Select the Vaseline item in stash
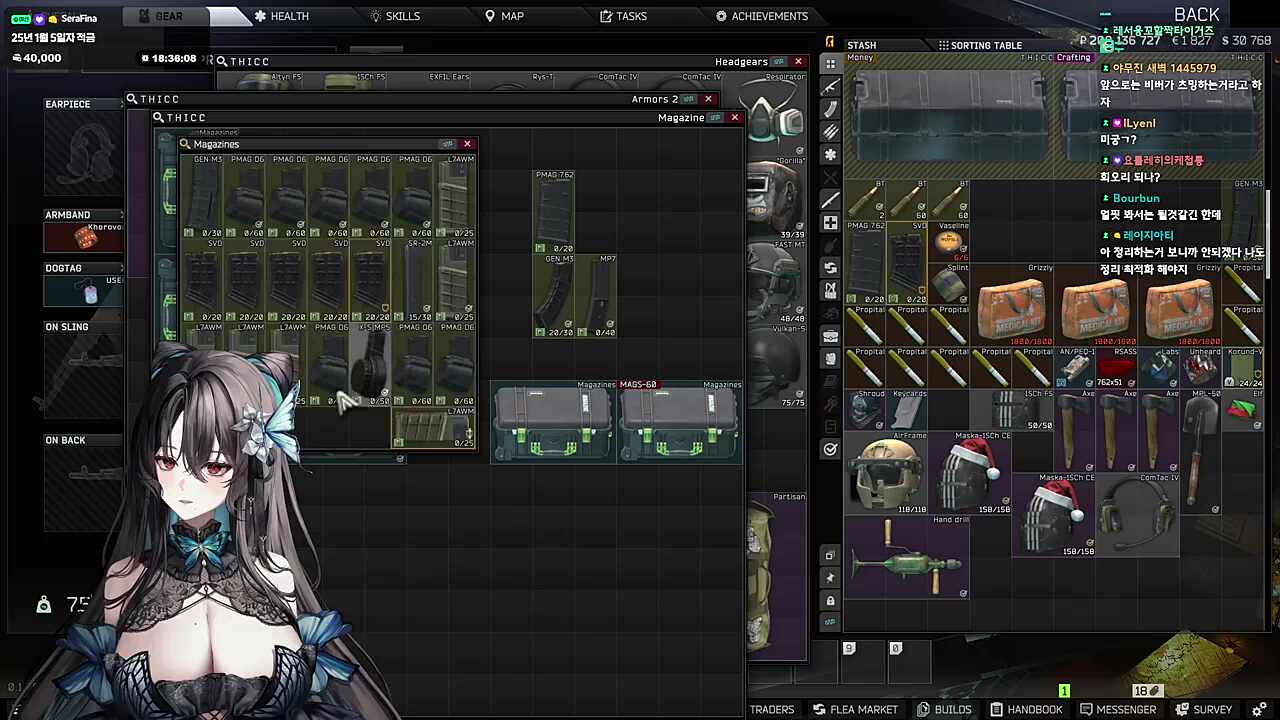The height and width of the screenshot is (720, 1280). click(x=949, y=242)
